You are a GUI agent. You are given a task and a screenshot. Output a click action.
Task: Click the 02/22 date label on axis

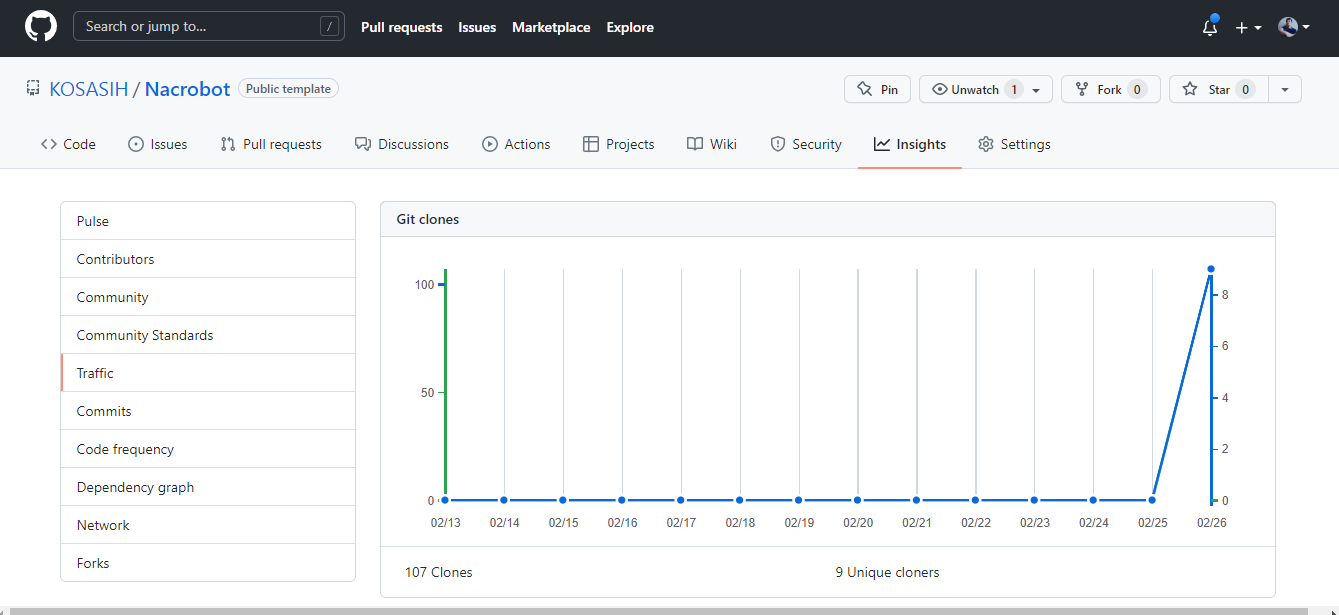976,523
